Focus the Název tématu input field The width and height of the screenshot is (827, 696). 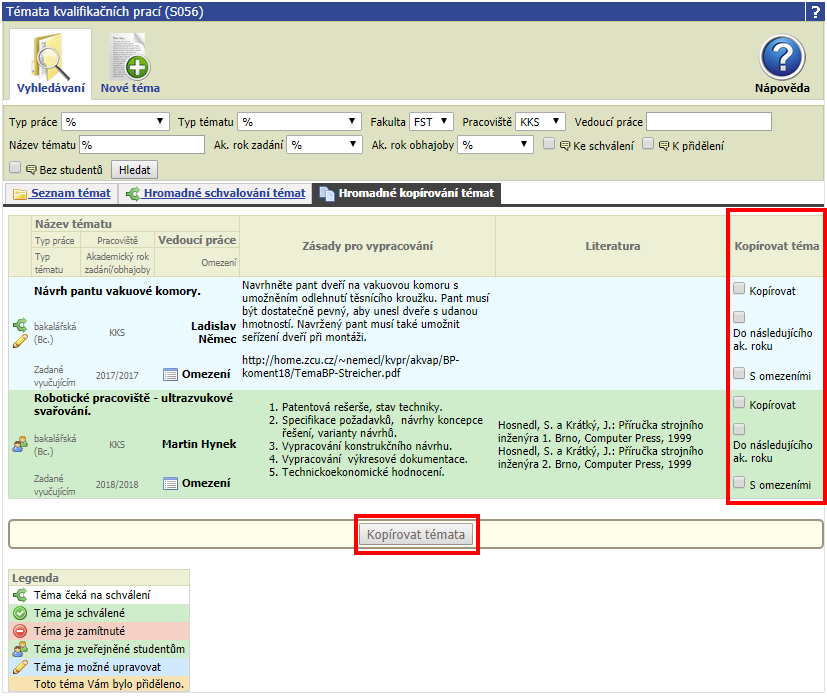point(142,145)
